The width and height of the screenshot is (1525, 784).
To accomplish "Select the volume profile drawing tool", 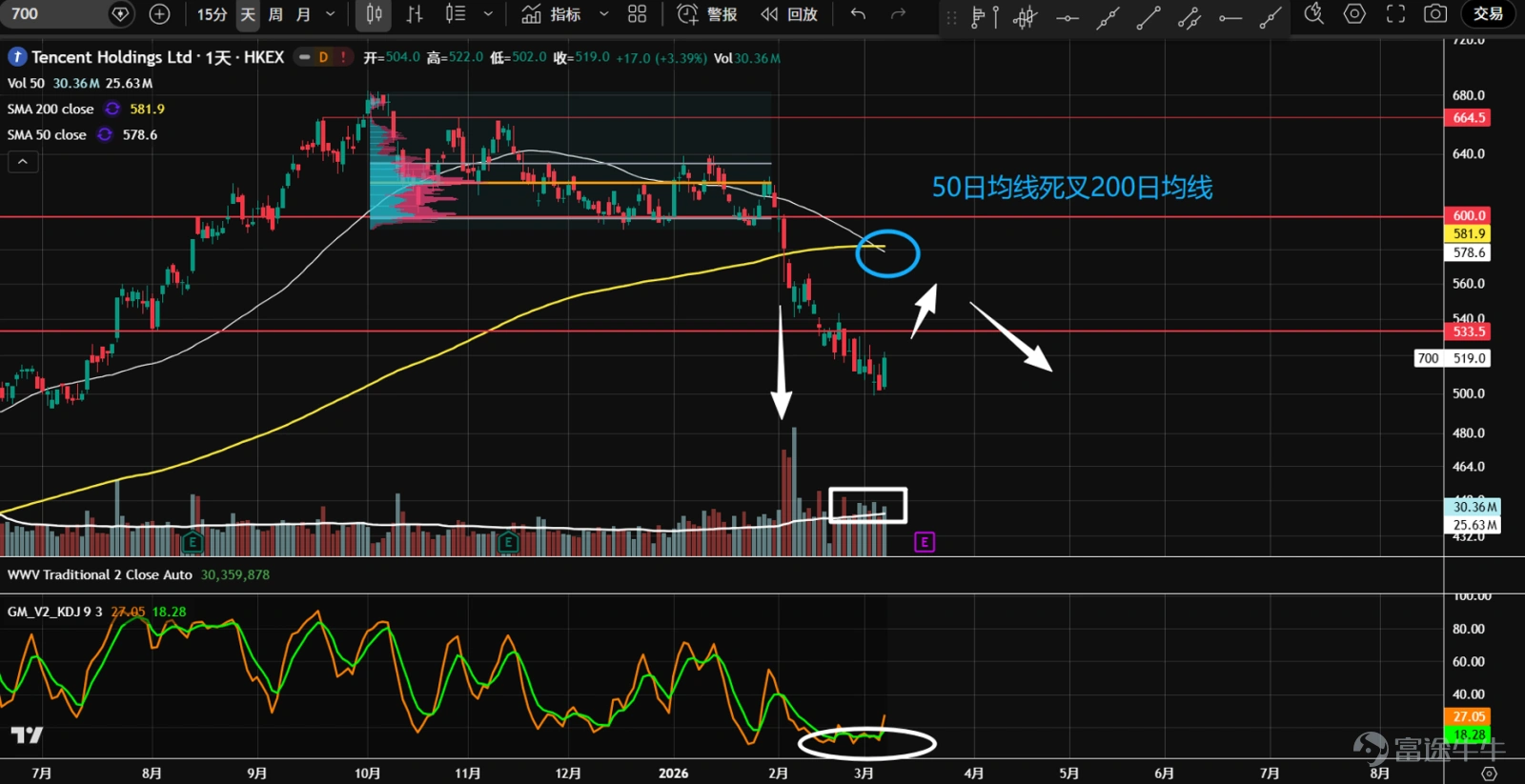I will pyautogui.click(x=984, y=17).
